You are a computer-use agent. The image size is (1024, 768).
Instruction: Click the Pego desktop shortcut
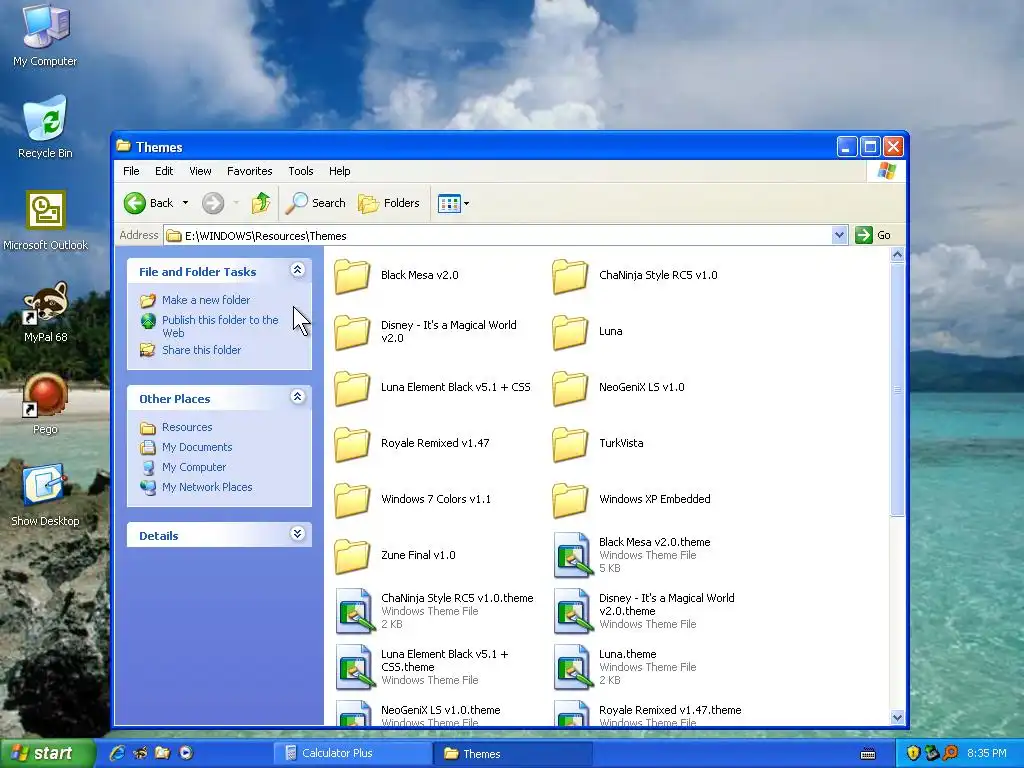pos(45,404)
